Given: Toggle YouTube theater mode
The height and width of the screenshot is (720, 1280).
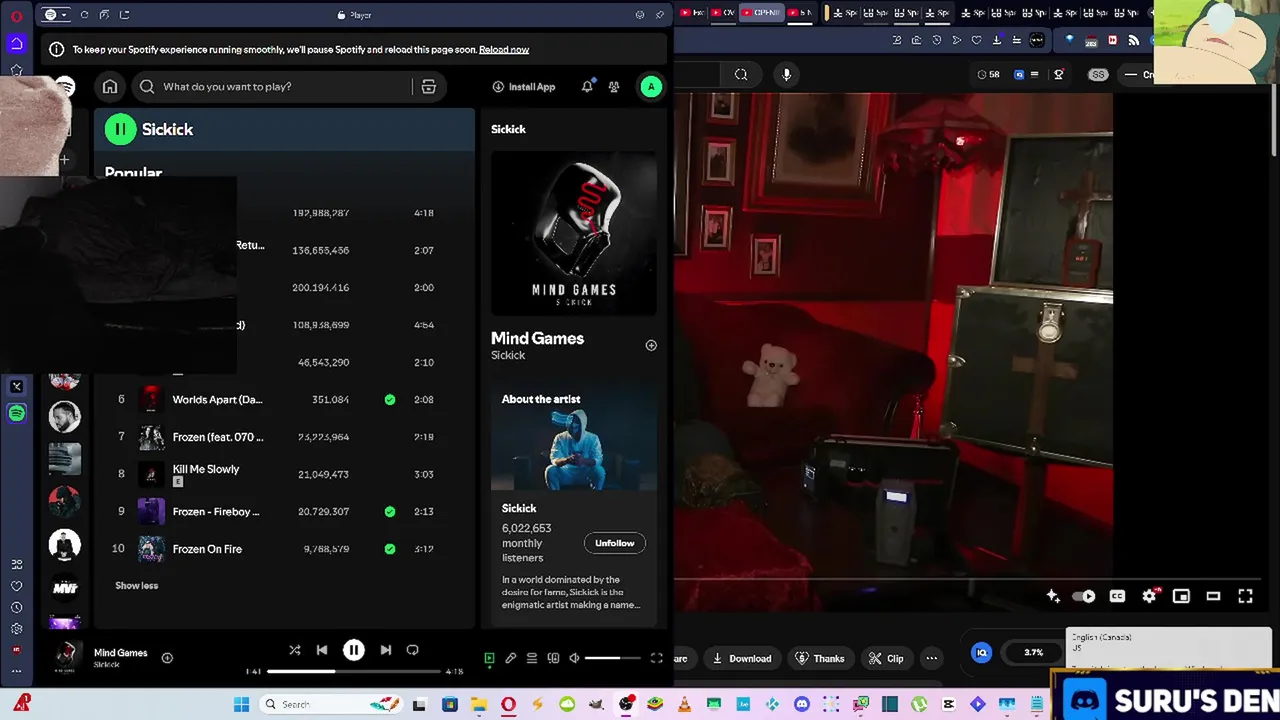Looking at the screenshot, I should [1213, 596].
